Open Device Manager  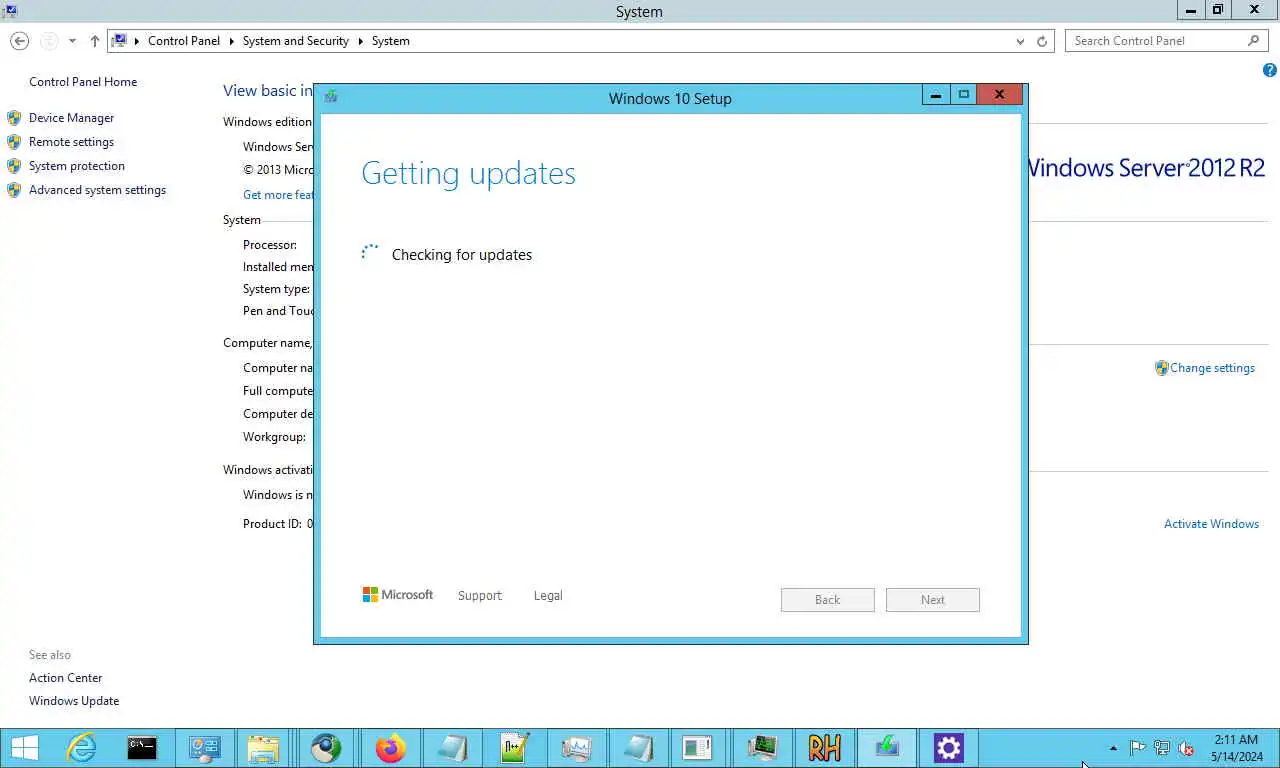point(71,118)
